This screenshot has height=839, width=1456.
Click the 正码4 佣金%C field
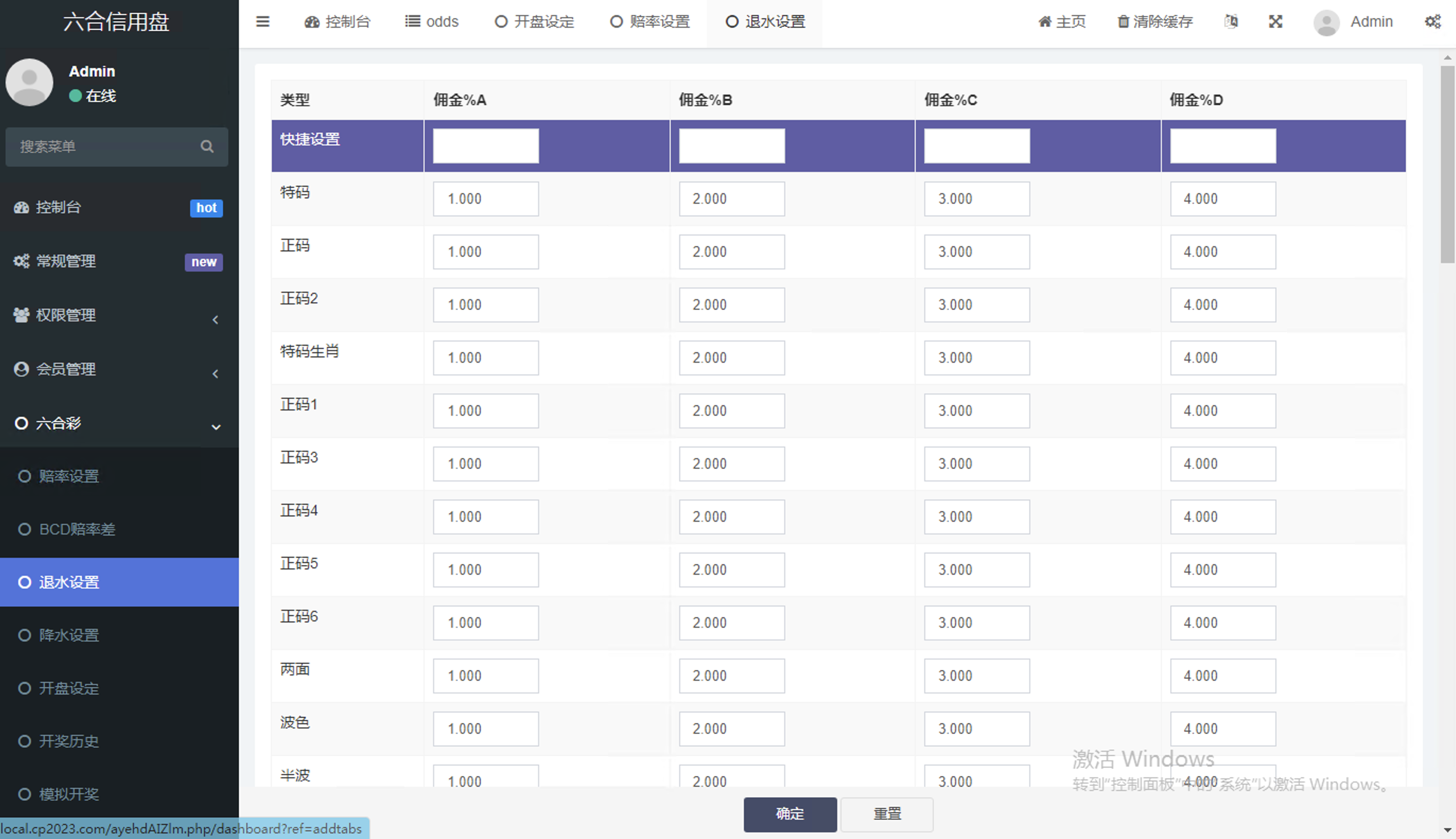tap(977, 517)
